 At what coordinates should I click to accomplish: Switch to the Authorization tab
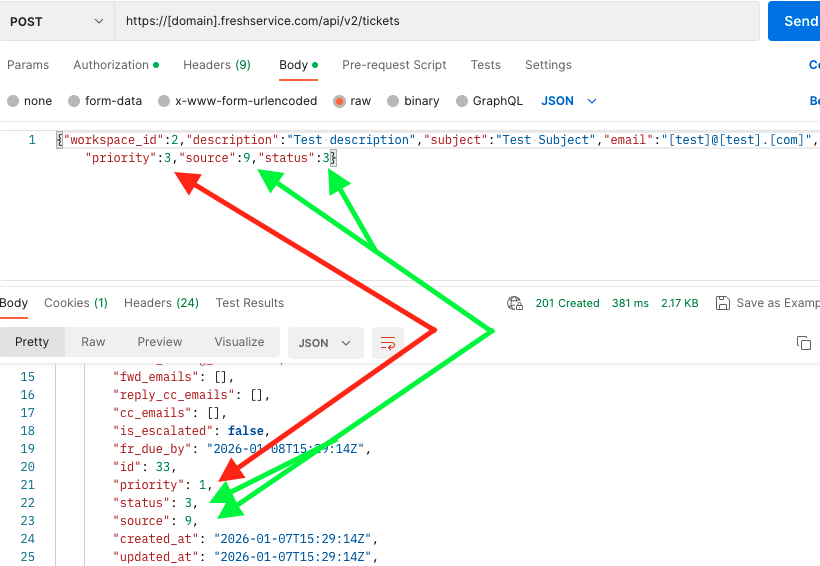click(115, 65)
